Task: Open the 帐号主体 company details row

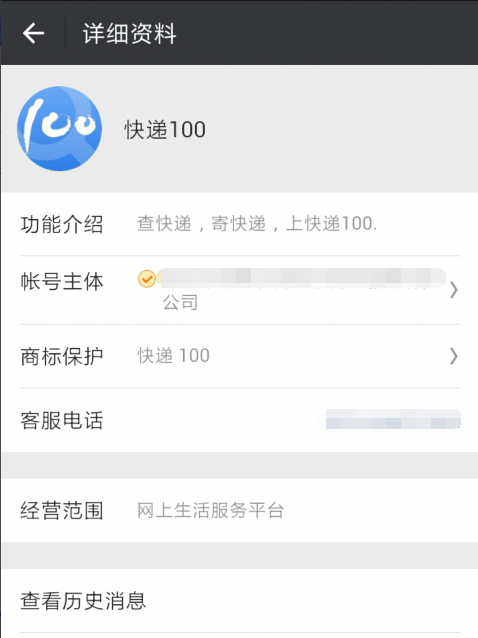Action: [x=239, y=290]
